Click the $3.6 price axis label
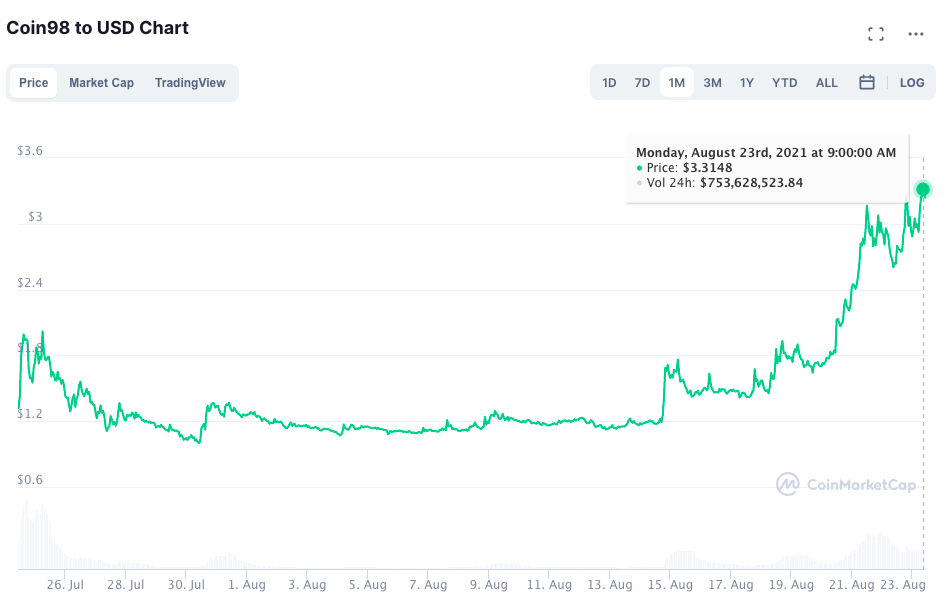The width and height of the screenshot is (945, 594). point(29,152)
